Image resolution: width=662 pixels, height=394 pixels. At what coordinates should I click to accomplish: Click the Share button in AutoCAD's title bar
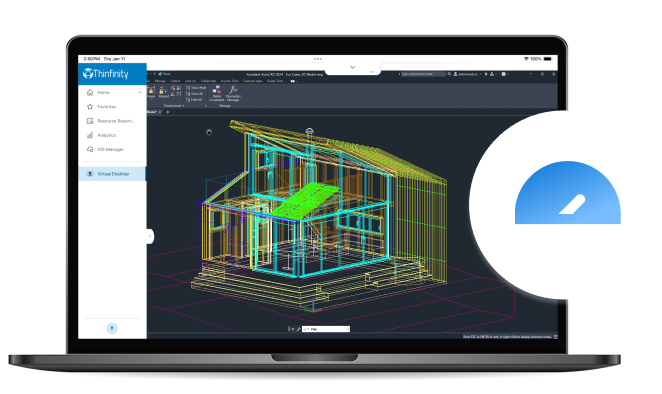165,74
